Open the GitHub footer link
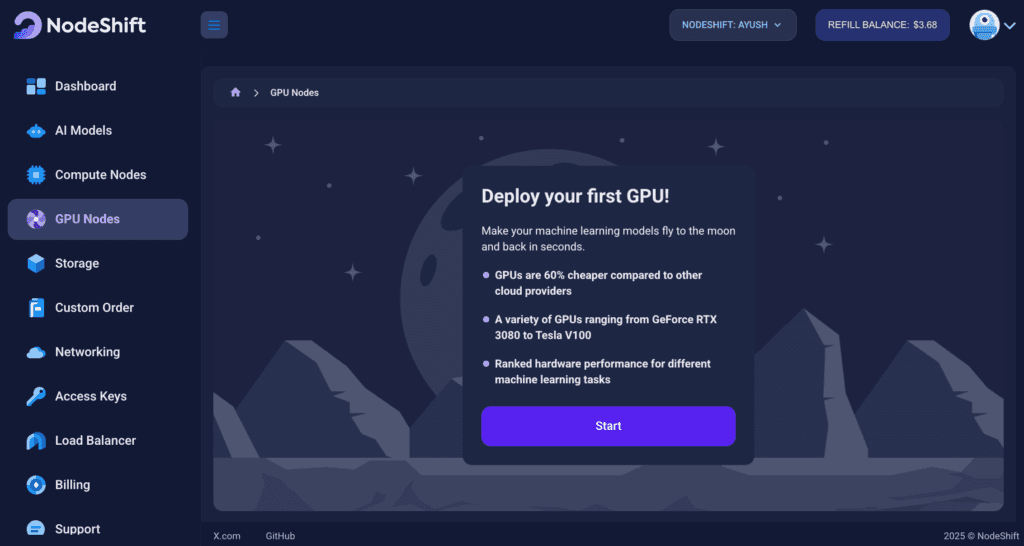 coord(280,536)
